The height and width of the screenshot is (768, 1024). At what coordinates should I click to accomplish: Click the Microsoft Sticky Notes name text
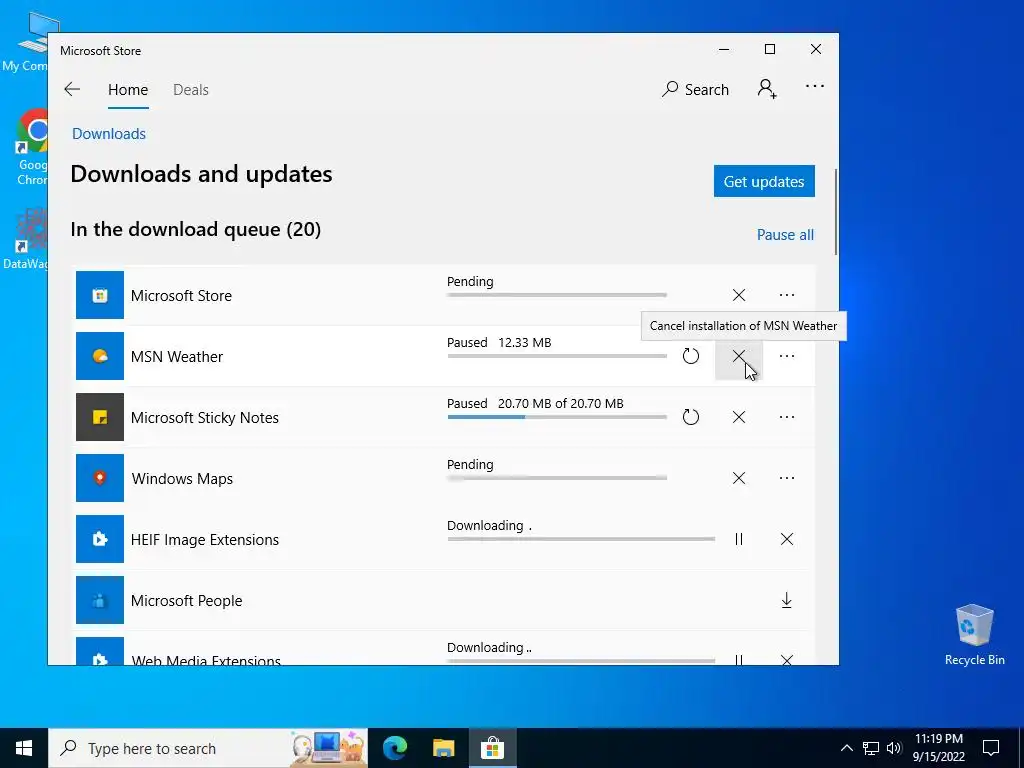click(204, 418)
